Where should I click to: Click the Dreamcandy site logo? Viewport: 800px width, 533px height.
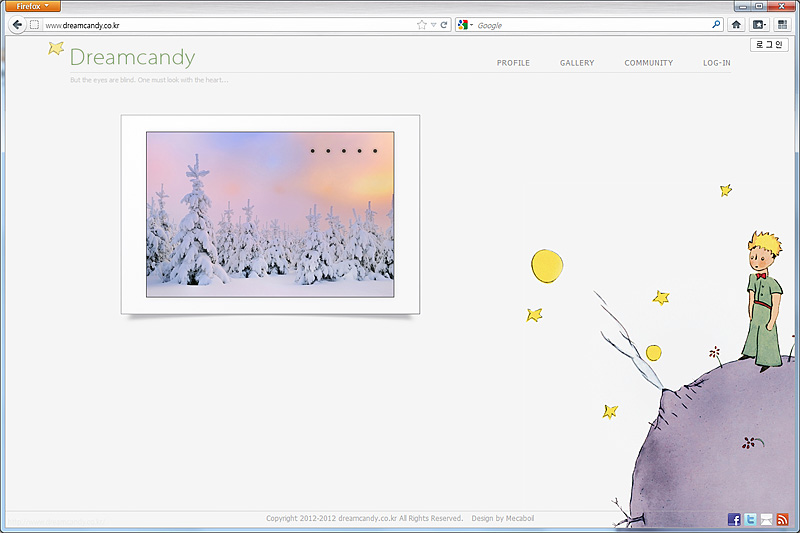tap(132, 57)
